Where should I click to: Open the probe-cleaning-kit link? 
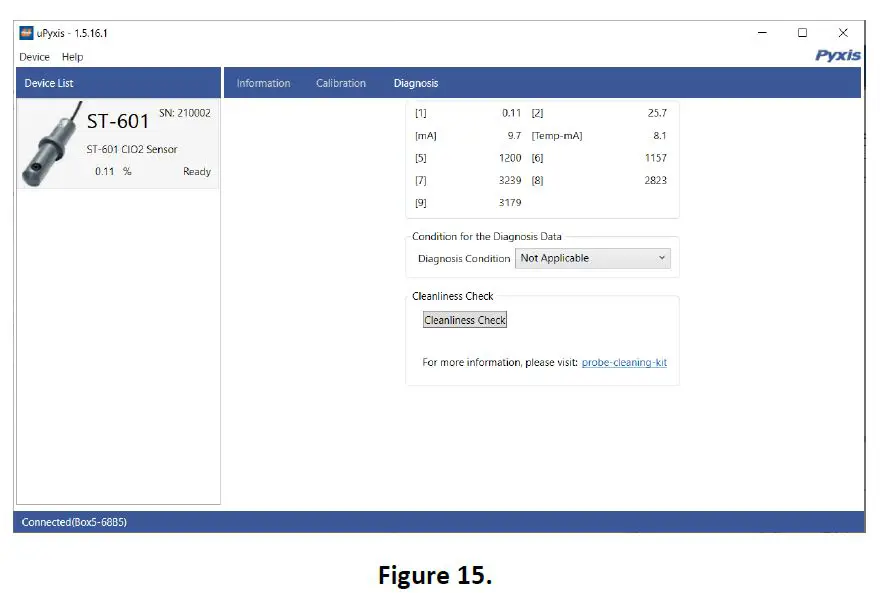624,363
